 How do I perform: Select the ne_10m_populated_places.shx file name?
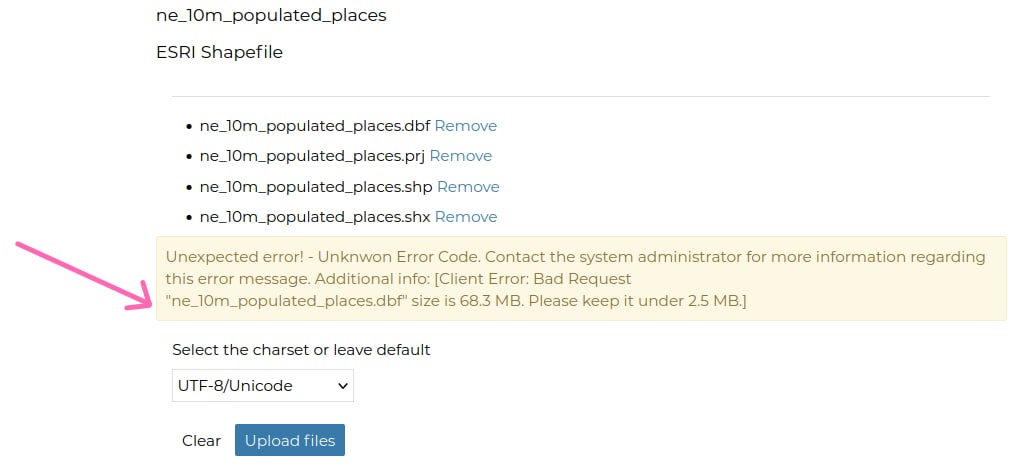point(314,217)
